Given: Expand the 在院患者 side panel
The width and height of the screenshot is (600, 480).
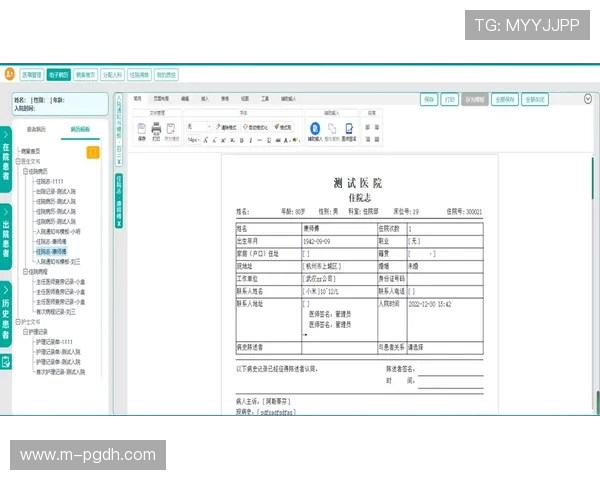Looking at the screenshot, I should (x=6, y=159).
